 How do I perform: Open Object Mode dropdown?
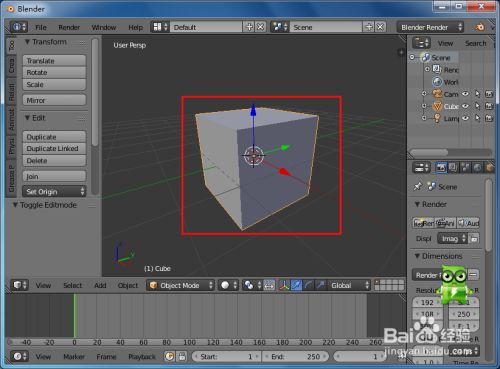tap(180, 285)
